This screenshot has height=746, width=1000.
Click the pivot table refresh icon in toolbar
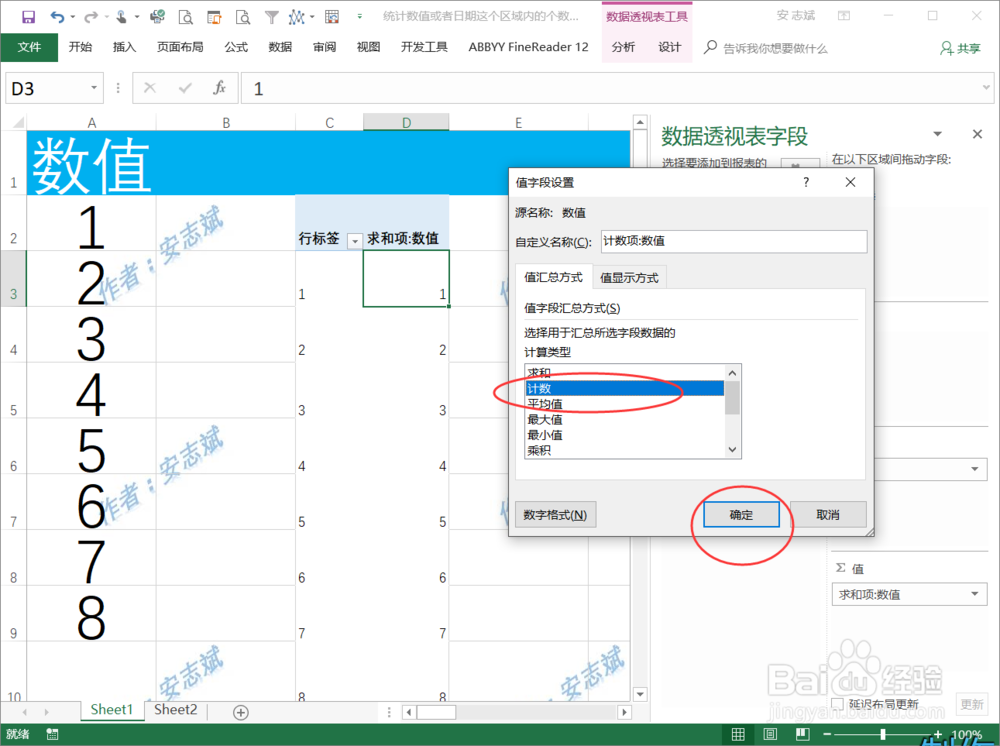pyautogui.click(x=332, y=17)
